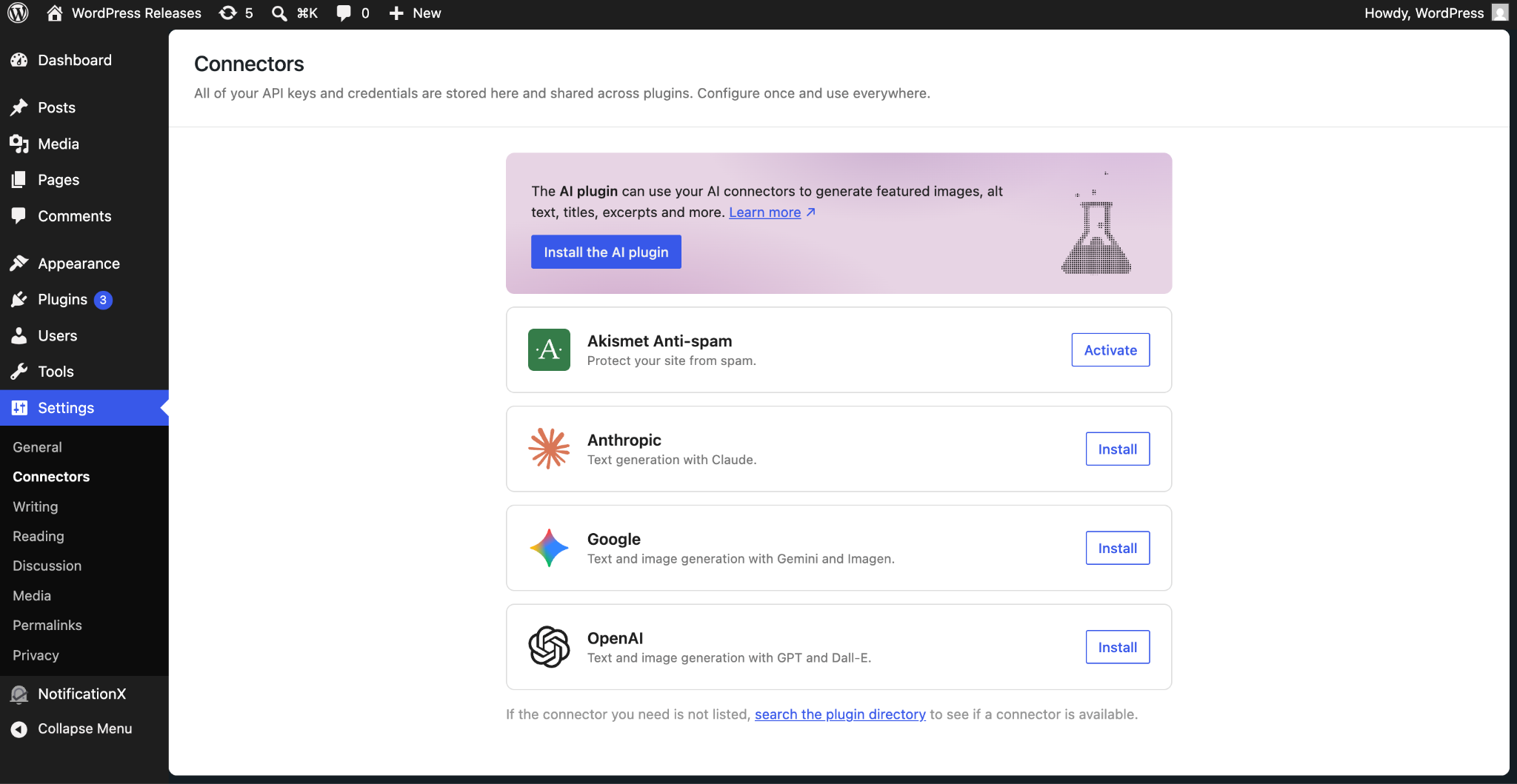Open search the plugin directory link

(x=840, y=714)
